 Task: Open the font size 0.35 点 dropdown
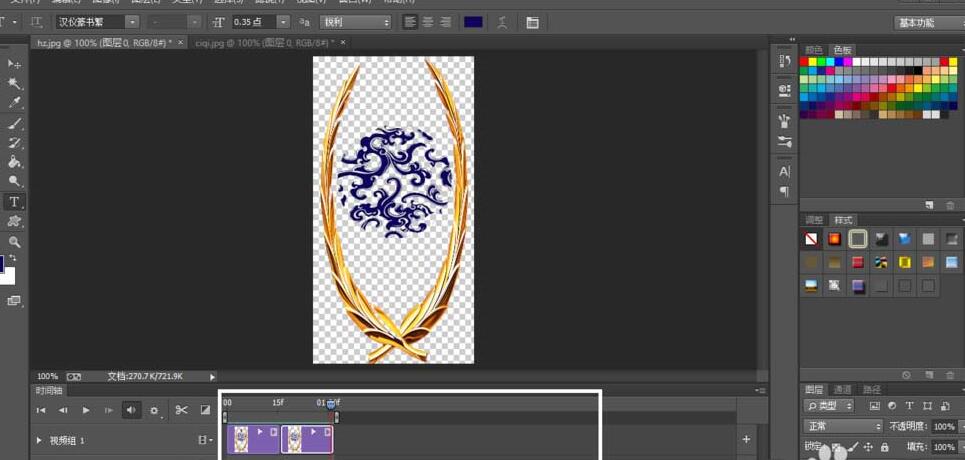click(283, 22)
